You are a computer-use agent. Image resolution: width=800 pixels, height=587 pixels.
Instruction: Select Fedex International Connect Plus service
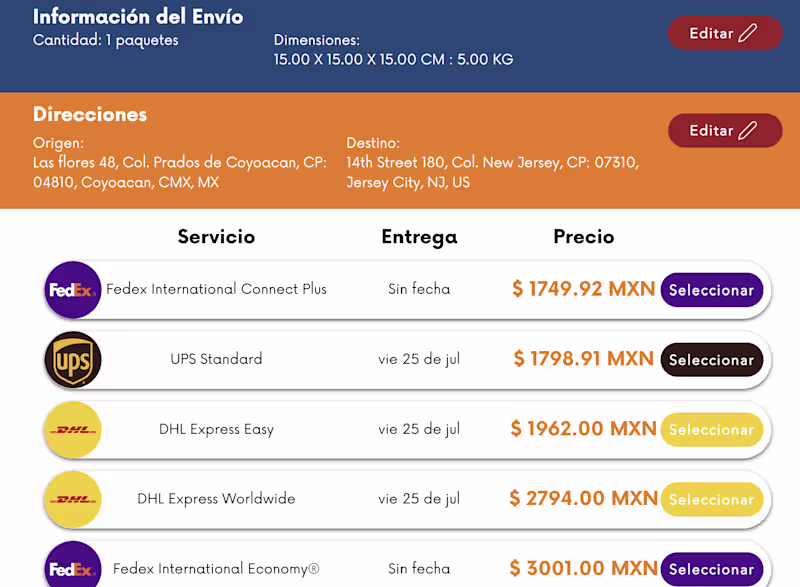tap(711, 290)
